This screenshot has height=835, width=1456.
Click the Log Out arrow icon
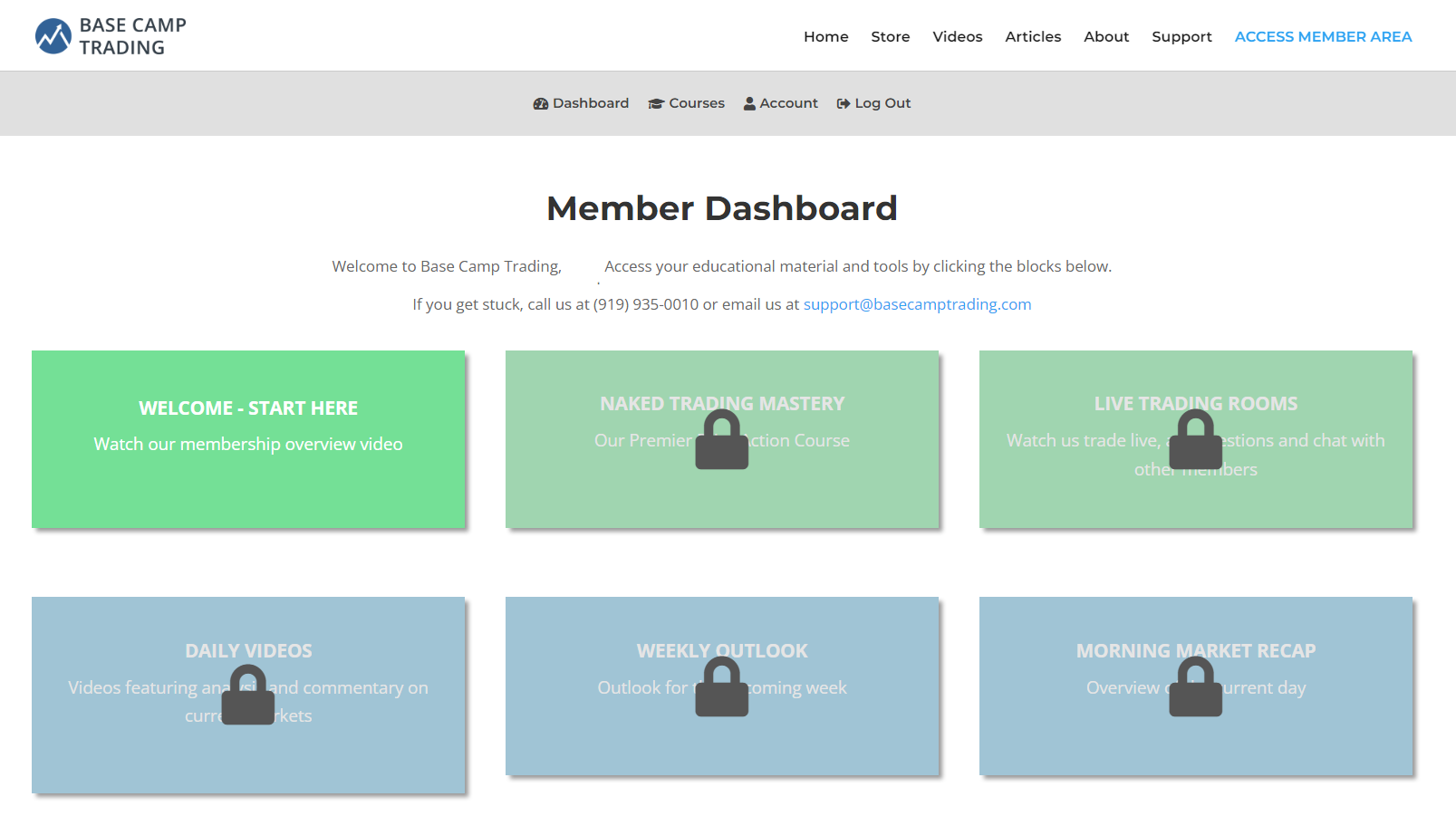[x=844, y=103]
